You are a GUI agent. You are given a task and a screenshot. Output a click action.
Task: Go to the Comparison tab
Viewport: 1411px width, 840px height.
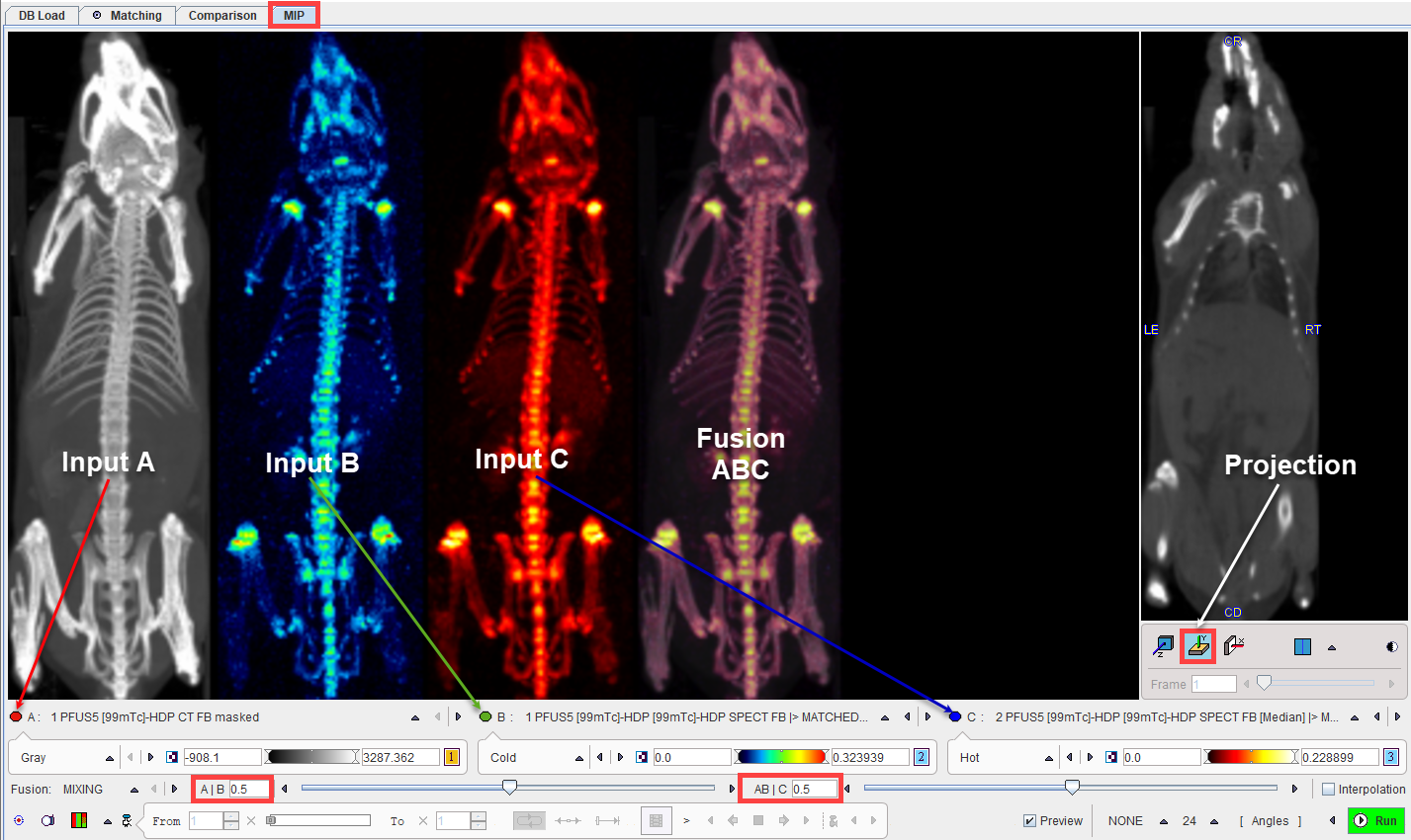[x=222, y=16]
